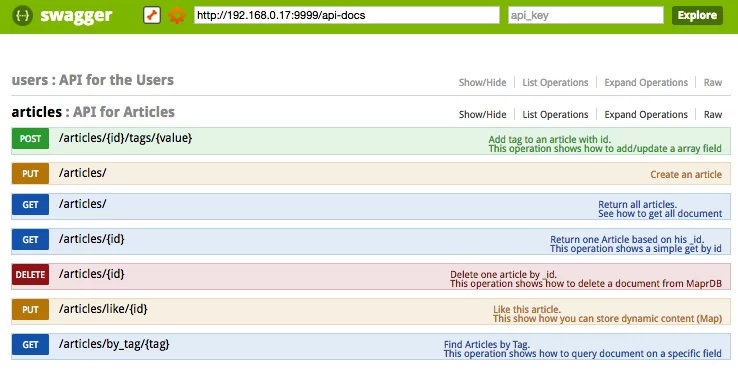Click Expand Operations for users API
Screen dimensions: 738x381
click(646, 82)
